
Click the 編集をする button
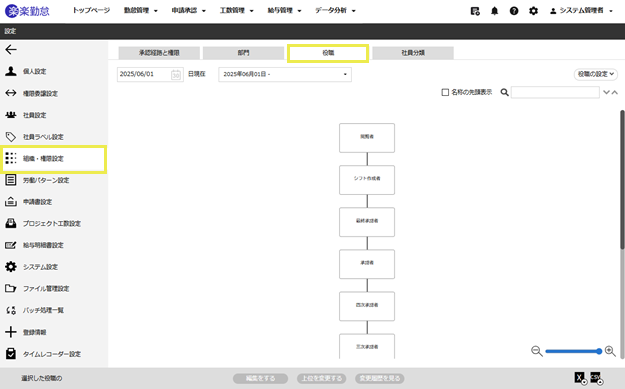(260, 378)
